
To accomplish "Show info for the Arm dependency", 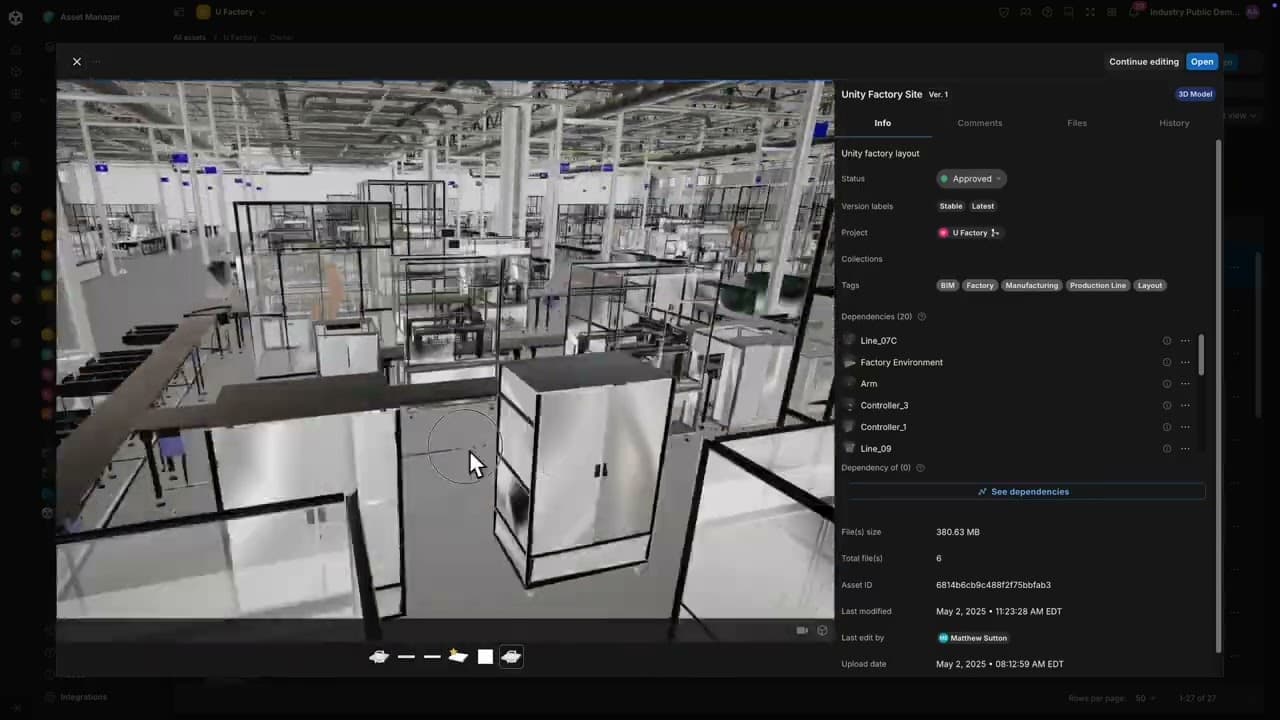I will coord(1166,384).
